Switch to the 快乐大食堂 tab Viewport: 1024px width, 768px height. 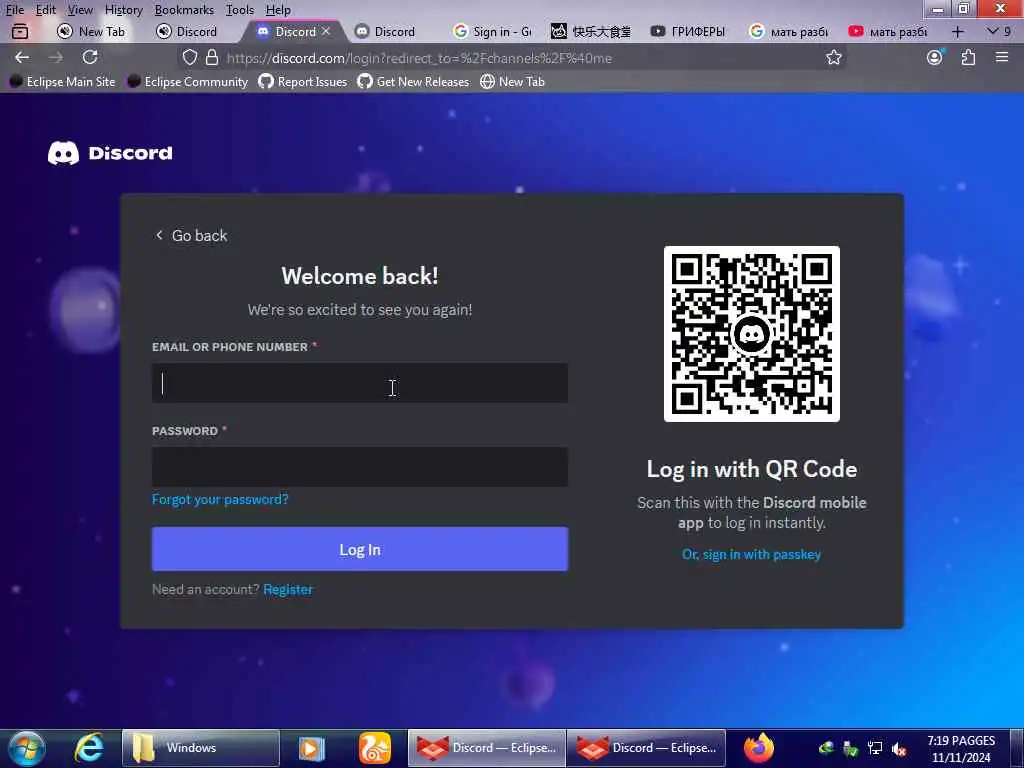592,31
